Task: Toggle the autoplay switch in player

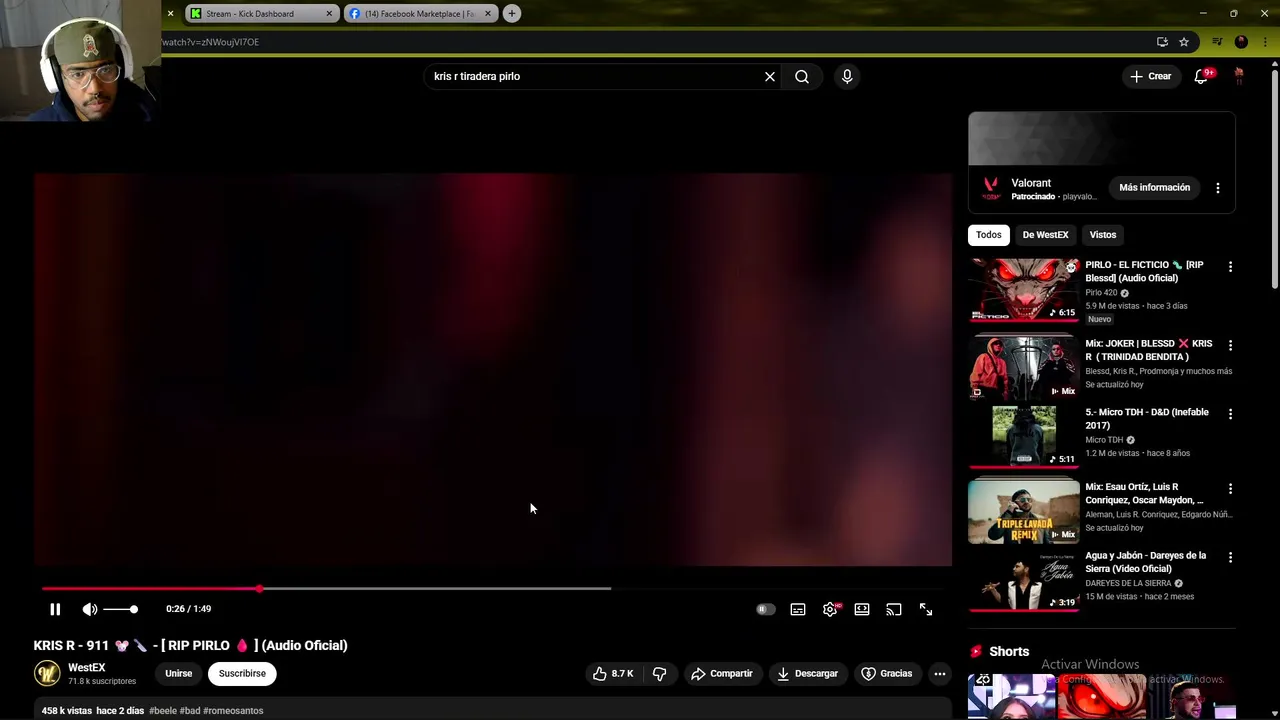Action: point(765,609)
